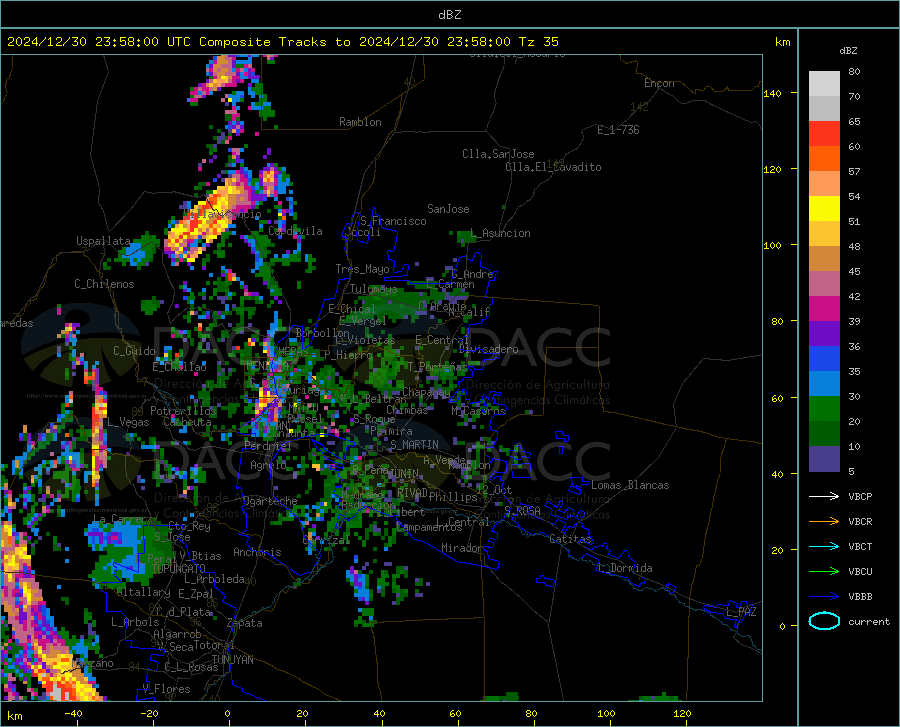Click the Encon map label
This screenshot has height=727, width=900.
coord(659,83)
